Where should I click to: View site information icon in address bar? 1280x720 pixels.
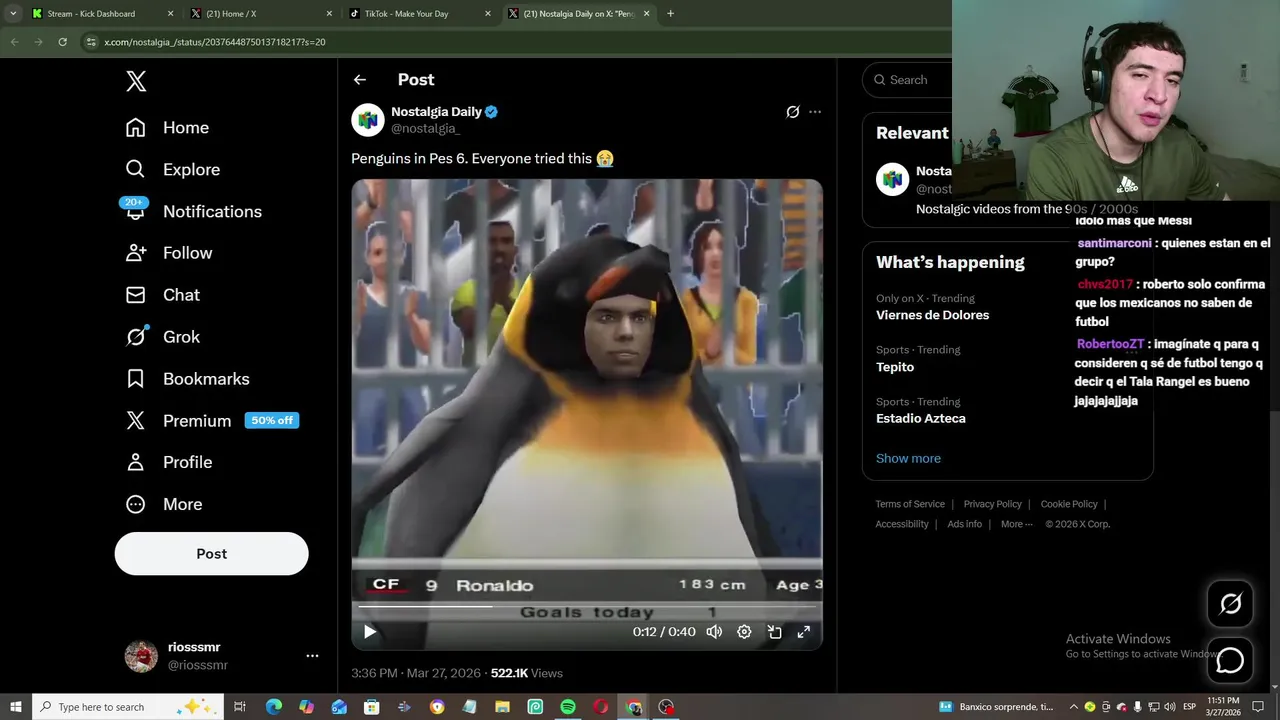(x=91, y=42)
